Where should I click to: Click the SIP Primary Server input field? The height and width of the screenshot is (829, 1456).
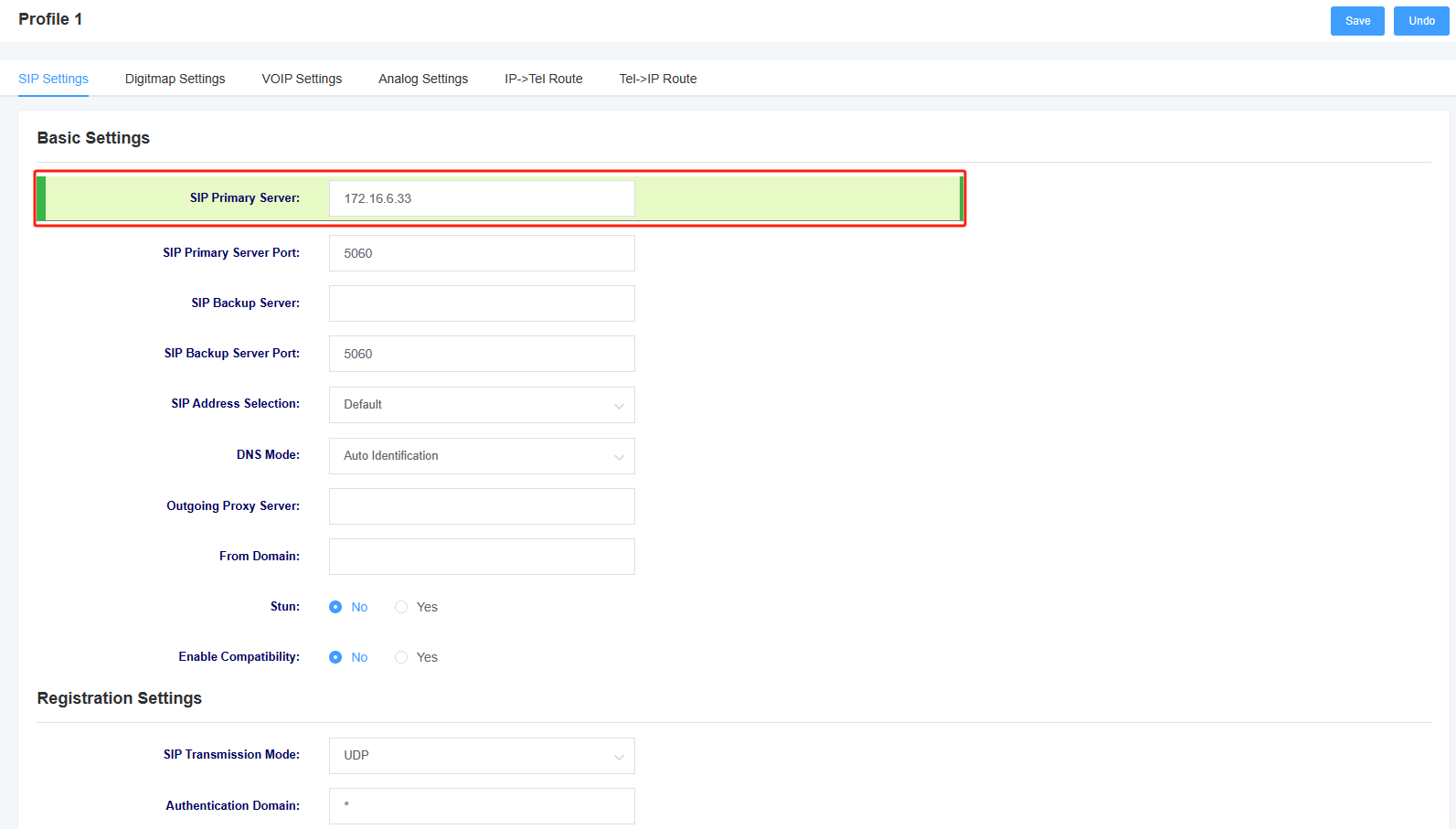[482, 198]
